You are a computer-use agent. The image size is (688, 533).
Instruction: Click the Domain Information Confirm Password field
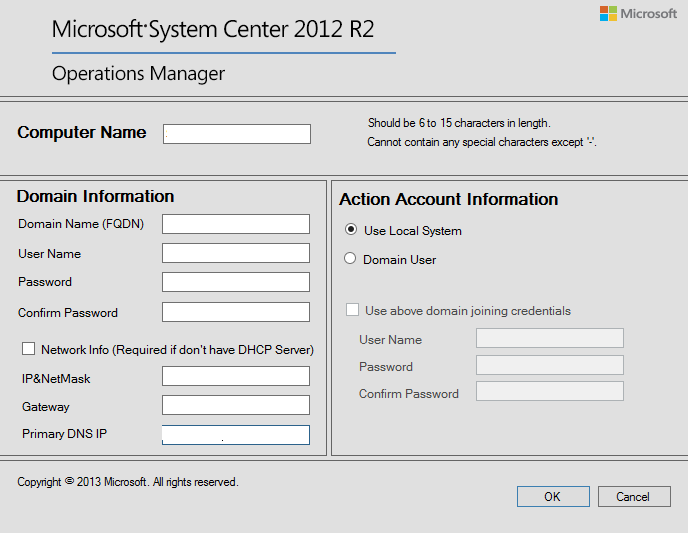pos(236,312)
